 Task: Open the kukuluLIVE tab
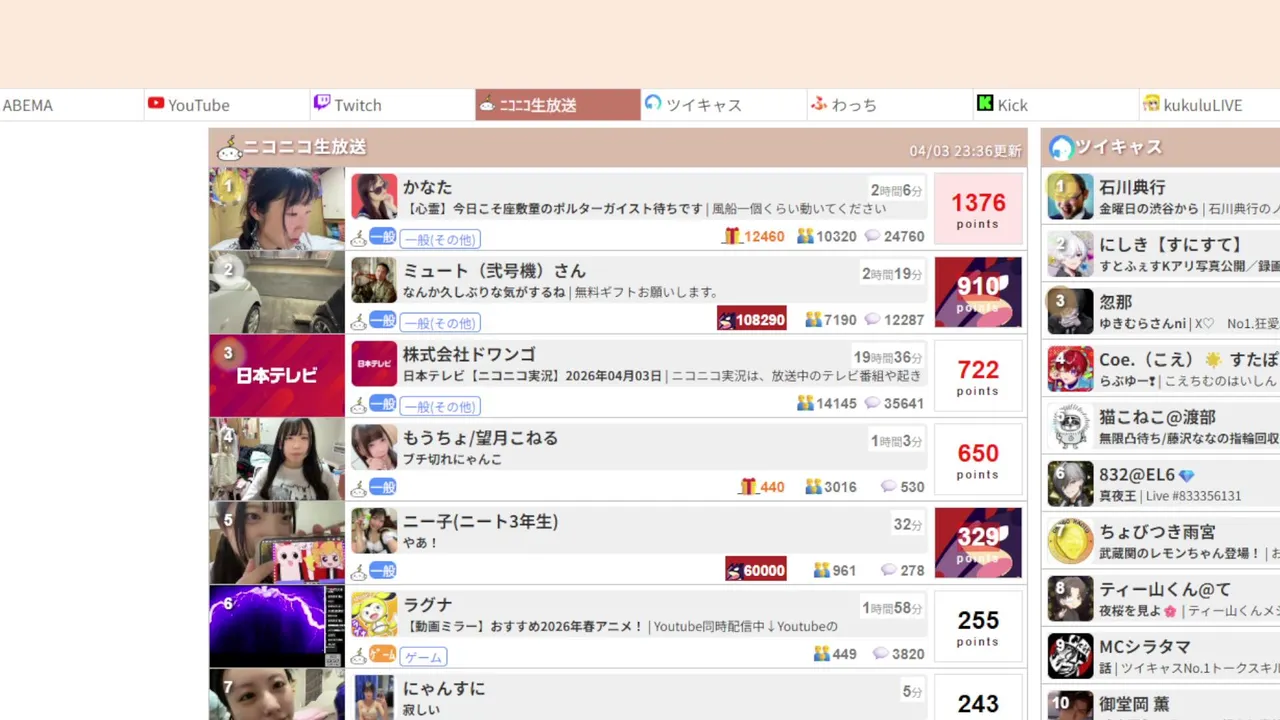tap(1210, 105)
